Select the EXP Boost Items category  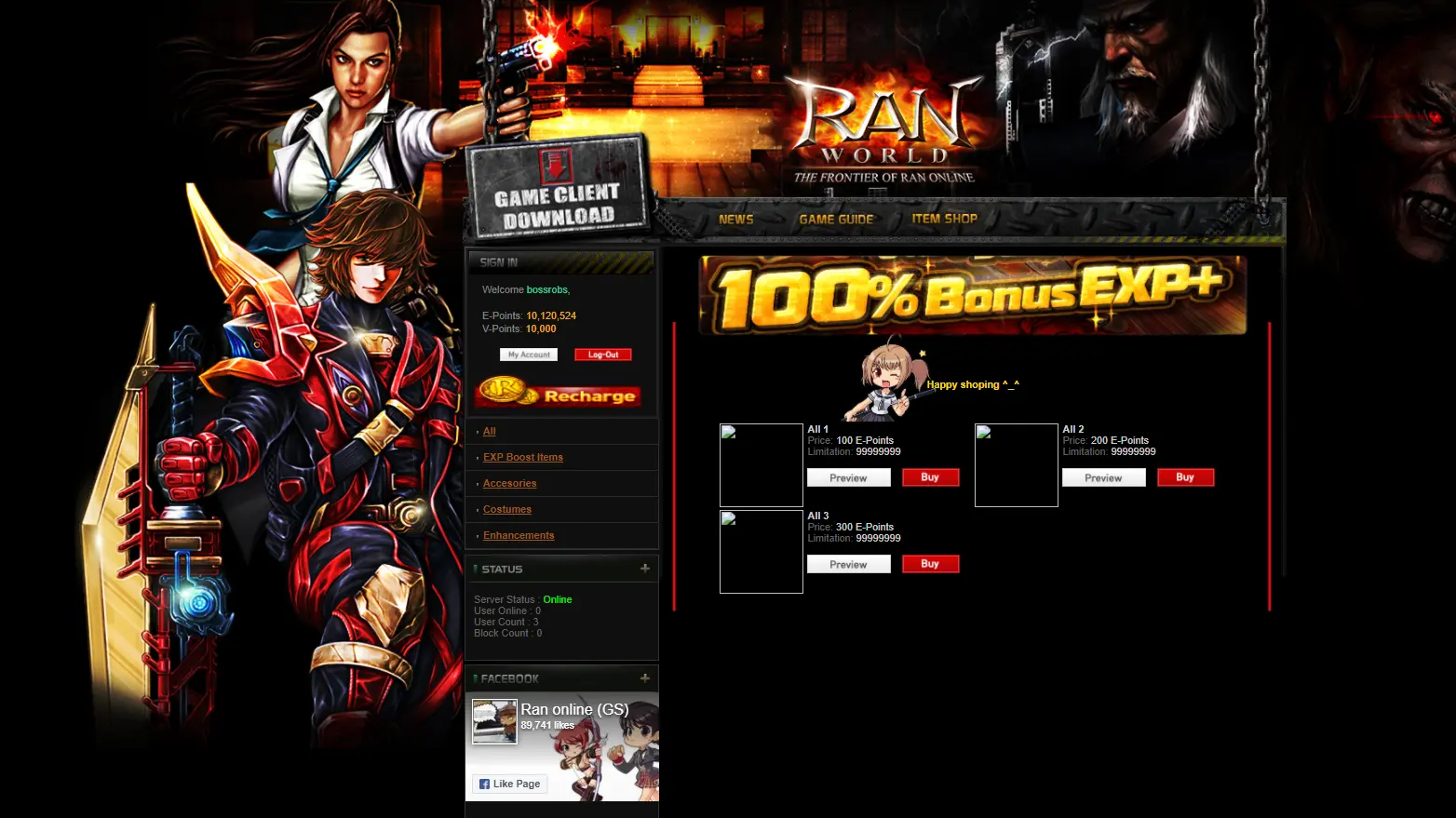(523, 457)
